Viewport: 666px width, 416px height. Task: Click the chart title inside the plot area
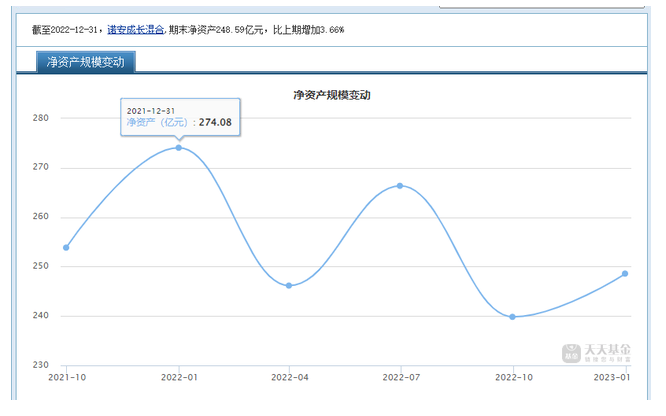332,96
